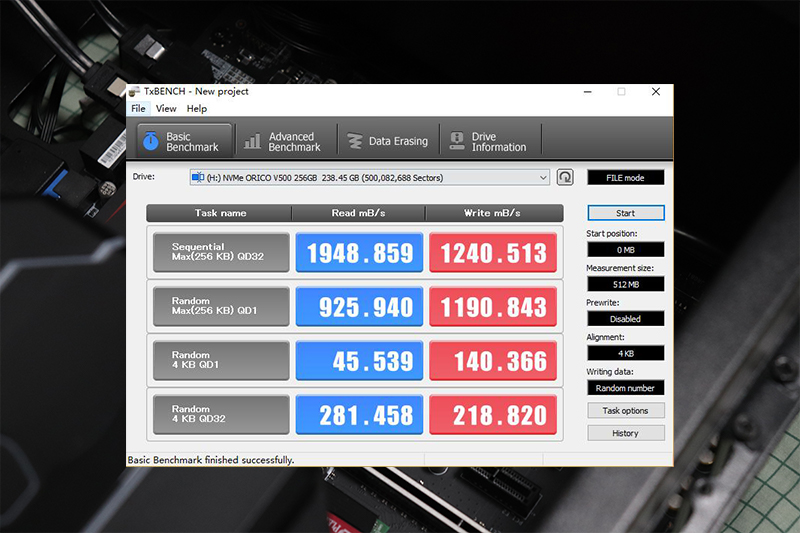Click the status text Basic Benchmark finished successfully
This screenshot has height=533, width=800.
[x=211, y=460]
